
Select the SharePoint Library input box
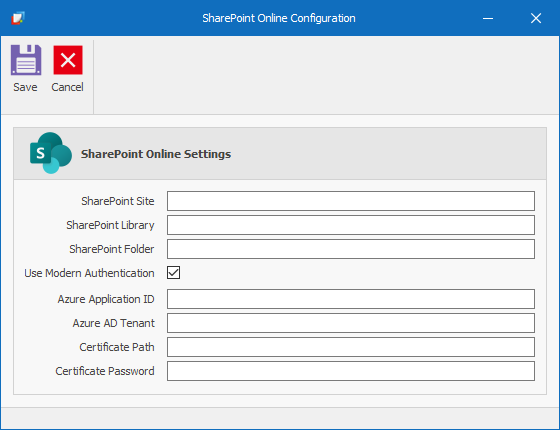coord(351,225)
